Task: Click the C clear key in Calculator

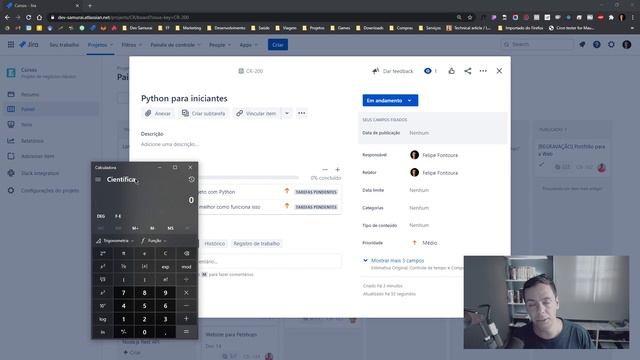Action: pos(165,253)
